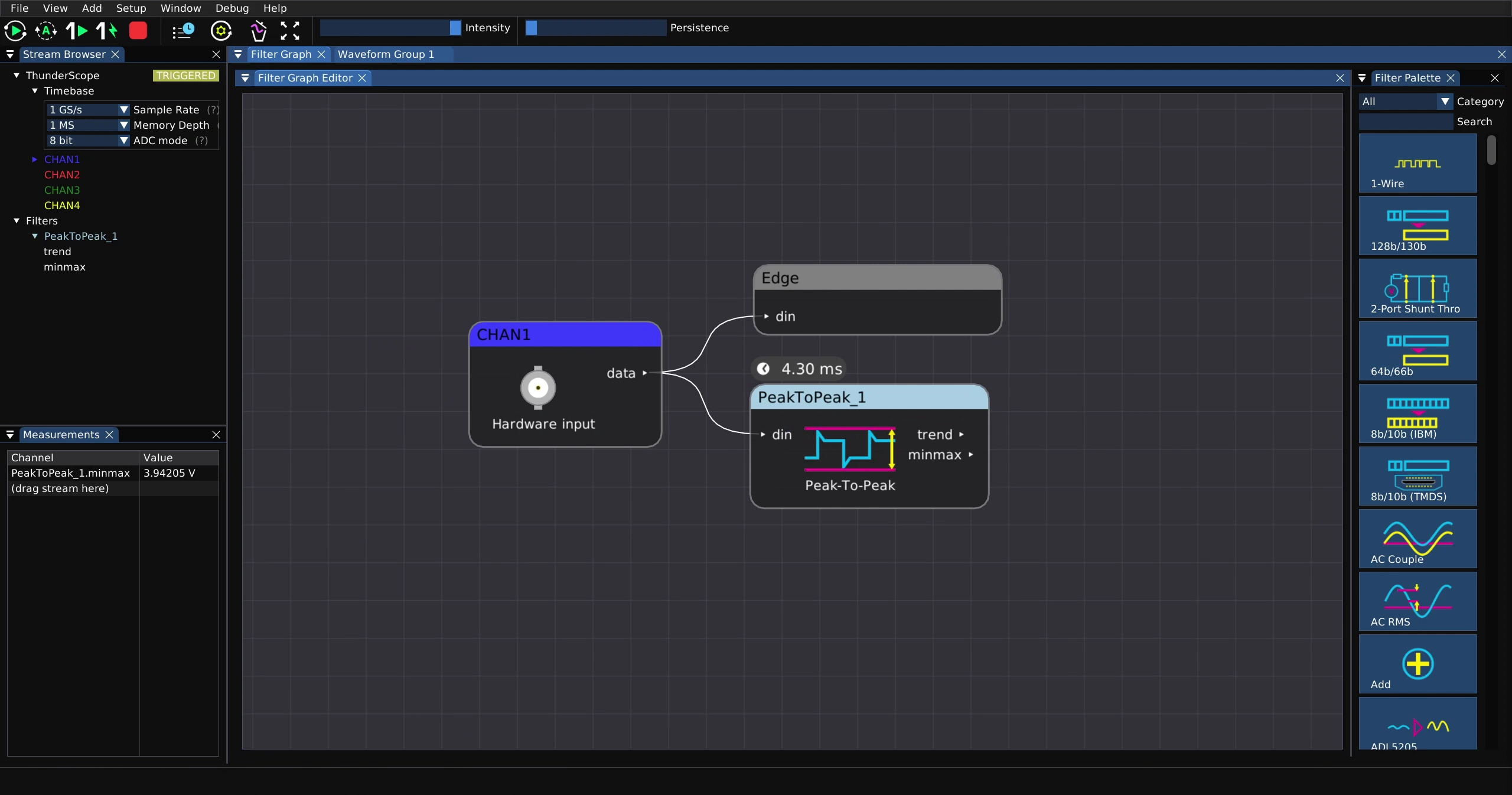1512x795 pixels.
Task: Collapse the Timebase tree node
Action: [x=35, y=91]
